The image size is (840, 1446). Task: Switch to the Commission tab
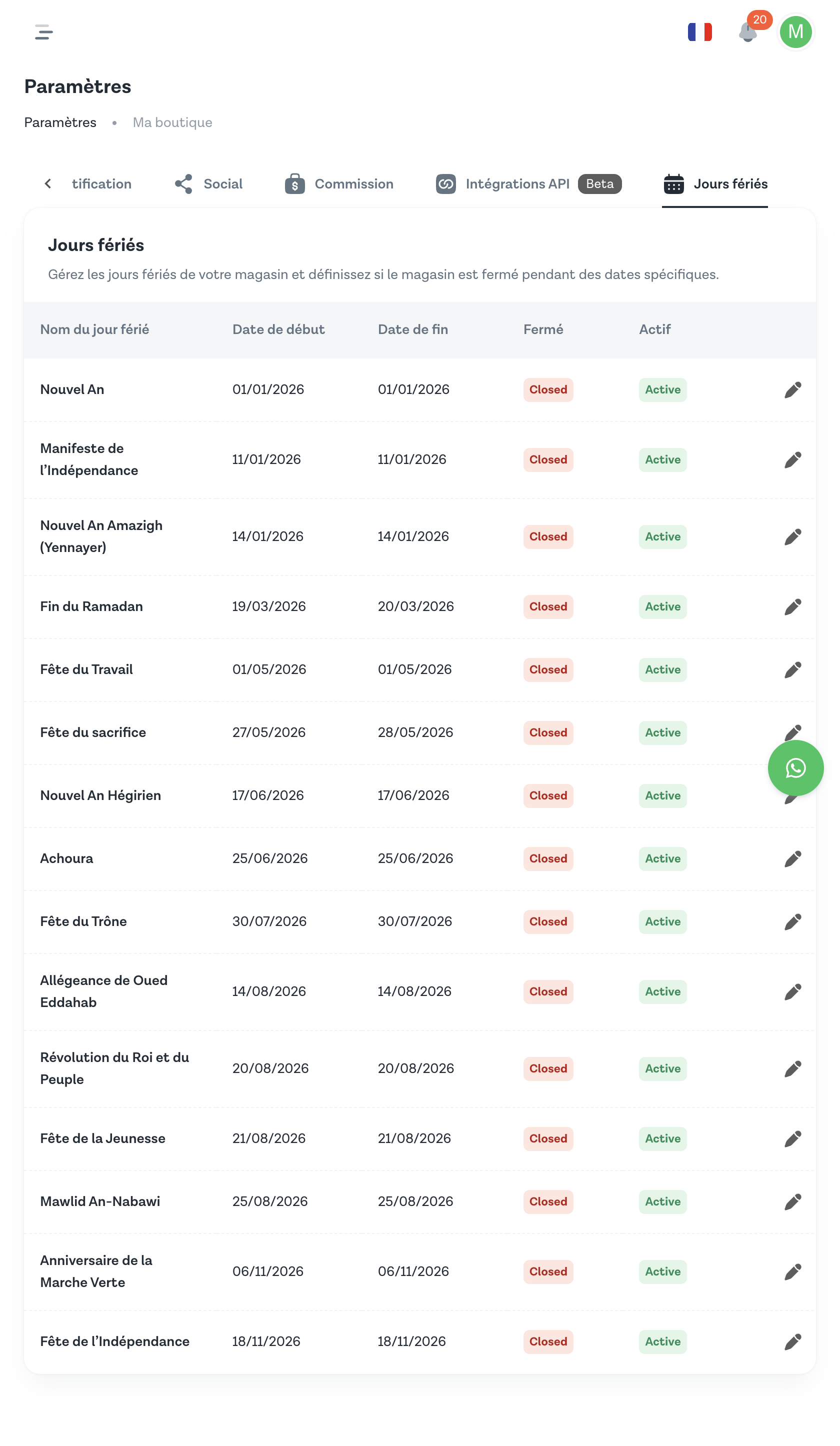click(x=339, y=184)
